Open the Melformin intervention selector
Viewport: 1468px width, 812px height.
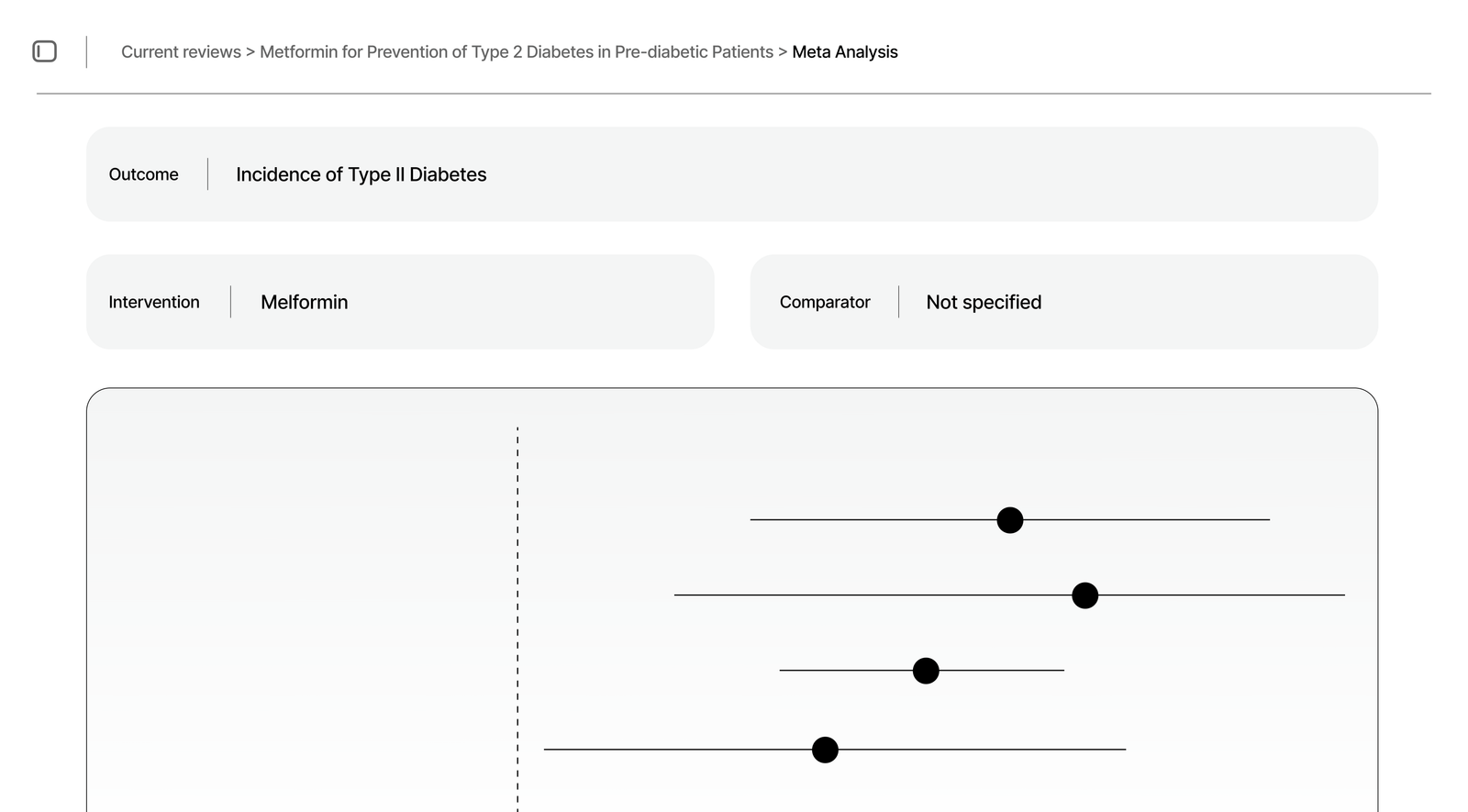pos(304,302)
